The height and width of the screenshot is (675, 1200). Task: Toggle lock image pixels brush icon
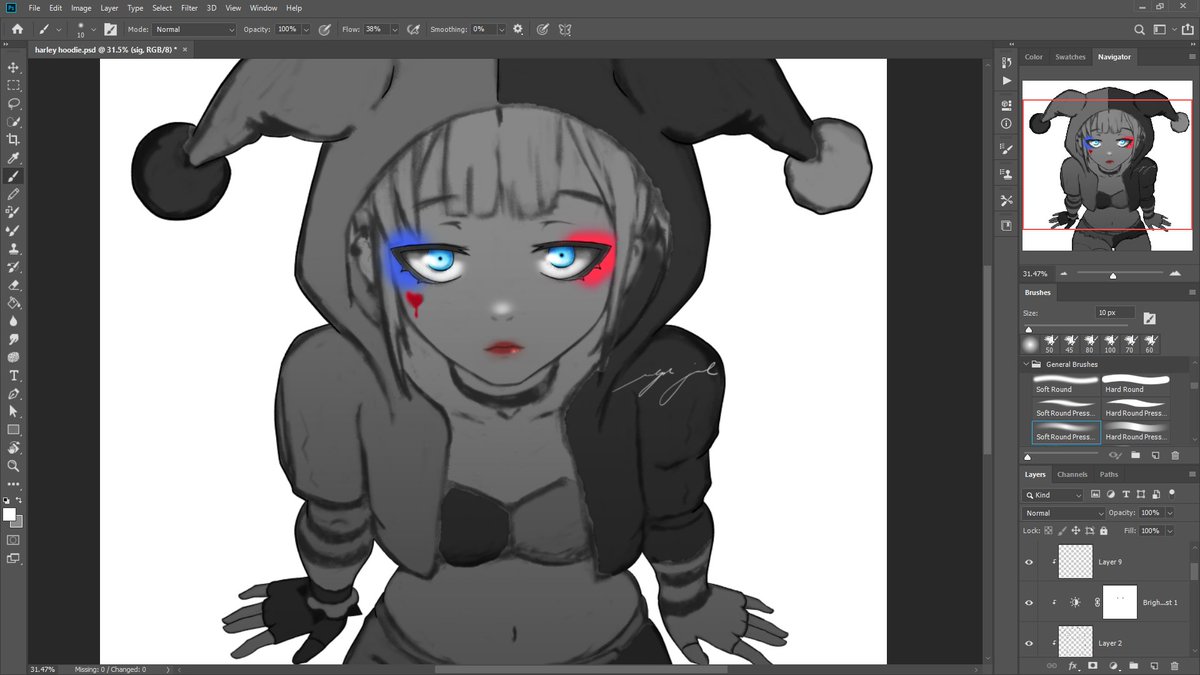click(x=1064, y=531)
